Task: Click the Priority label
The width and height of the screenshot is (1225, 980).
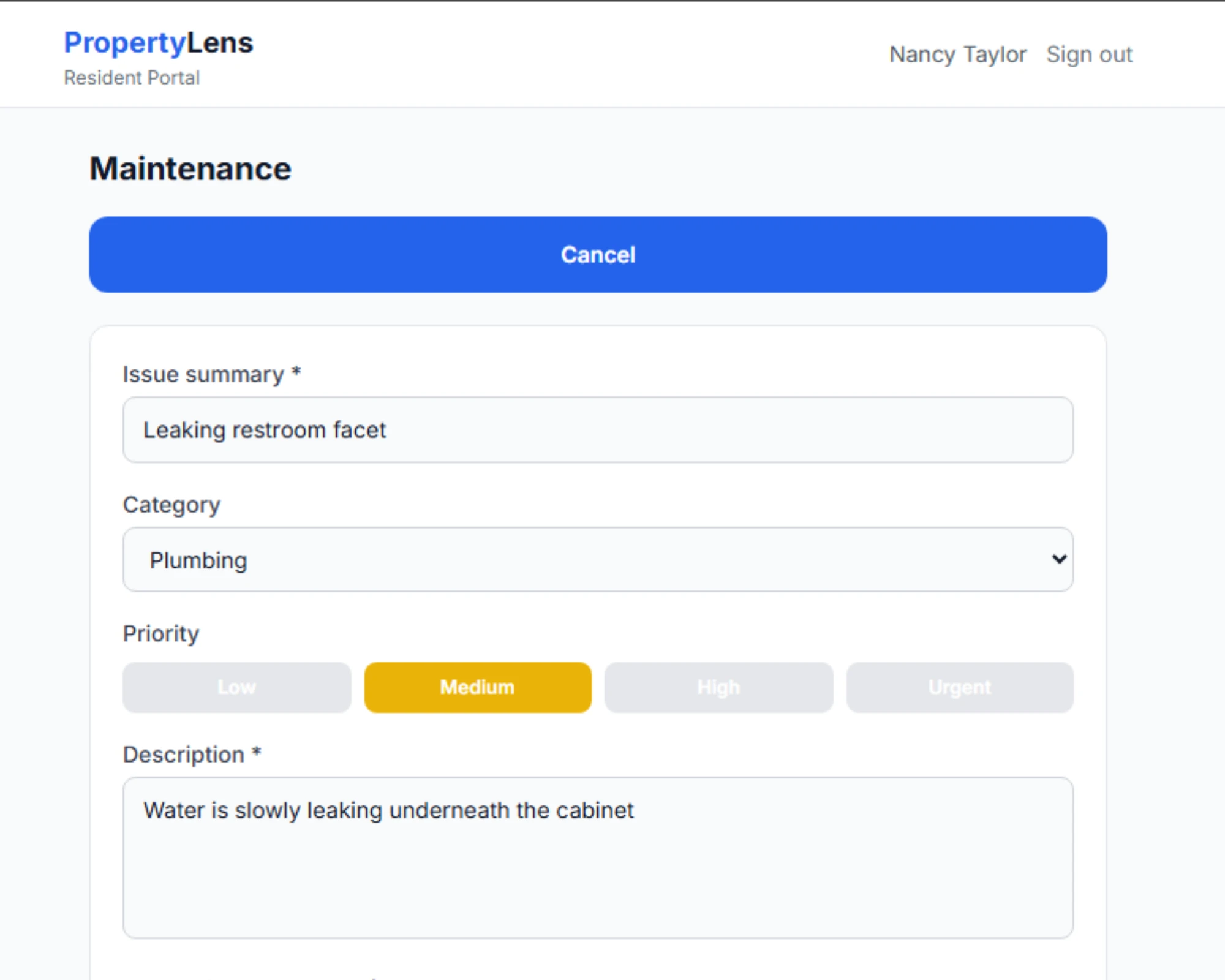Action: pos(161,633)
